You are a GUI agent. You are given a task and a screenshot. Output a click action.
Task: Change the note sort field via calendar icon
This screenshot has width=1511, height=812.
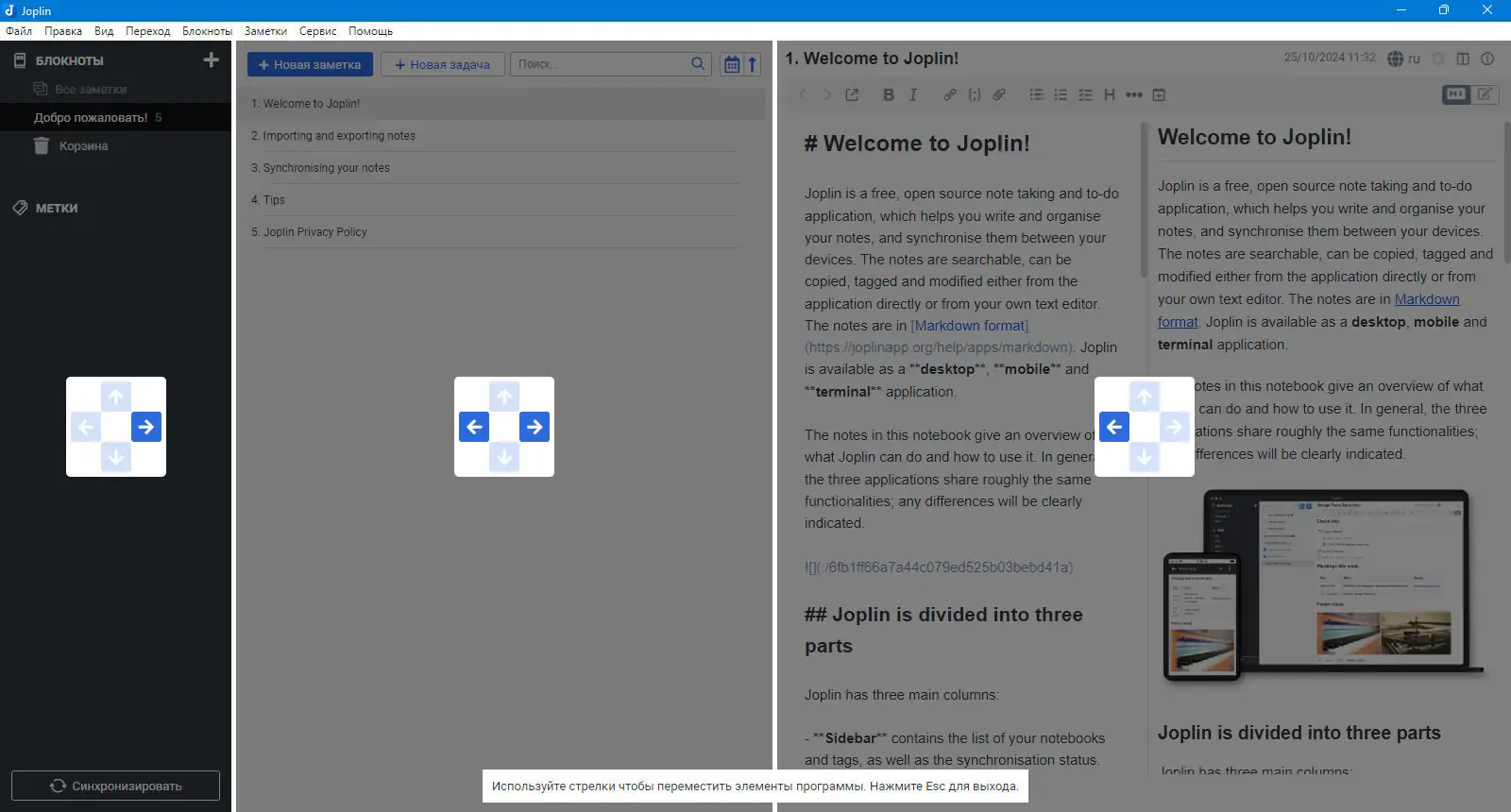click(x=732, y=64)
